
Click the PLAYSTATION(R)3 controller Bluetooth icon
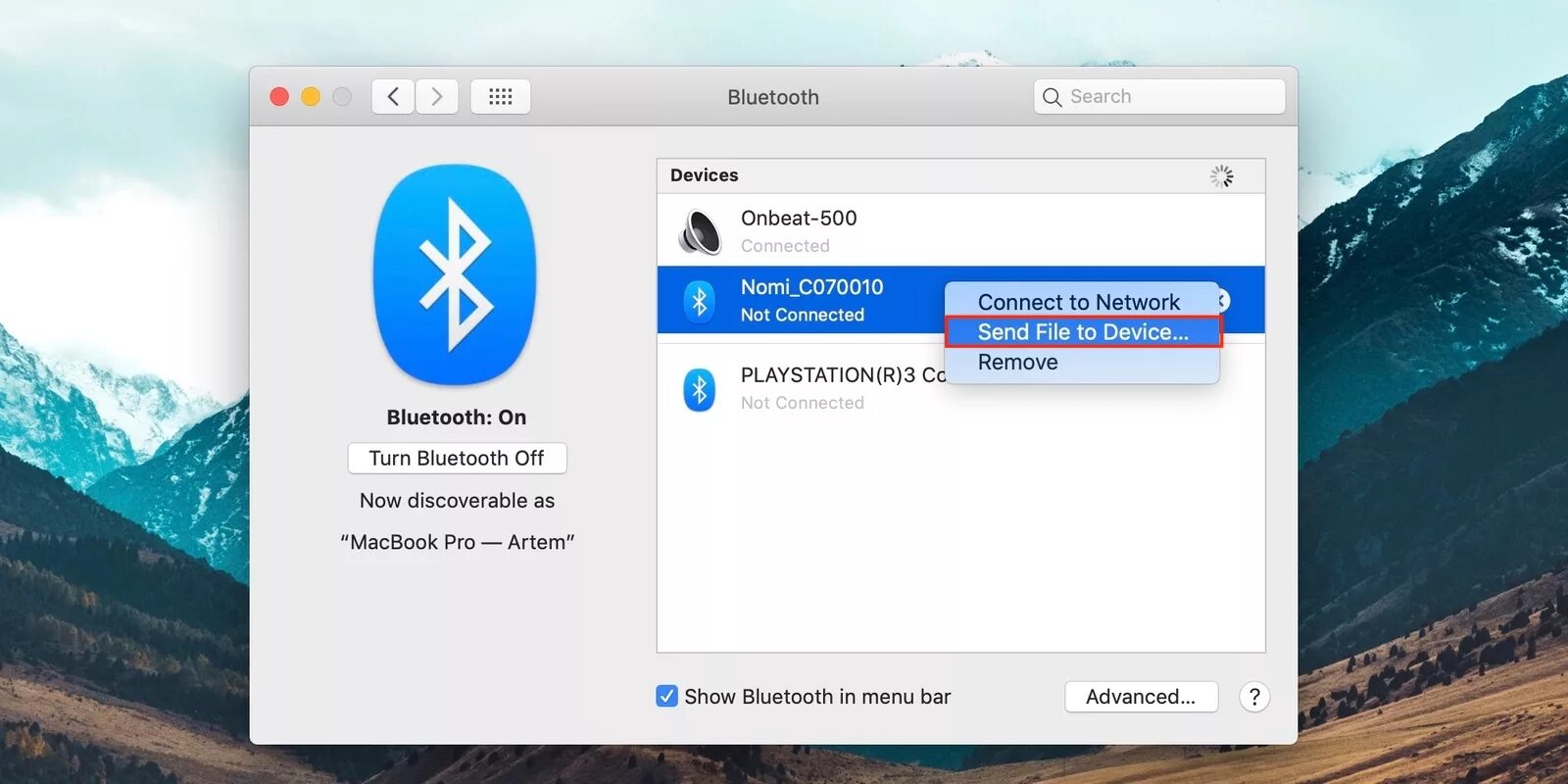pyautogui.click(x=700, y=389)
